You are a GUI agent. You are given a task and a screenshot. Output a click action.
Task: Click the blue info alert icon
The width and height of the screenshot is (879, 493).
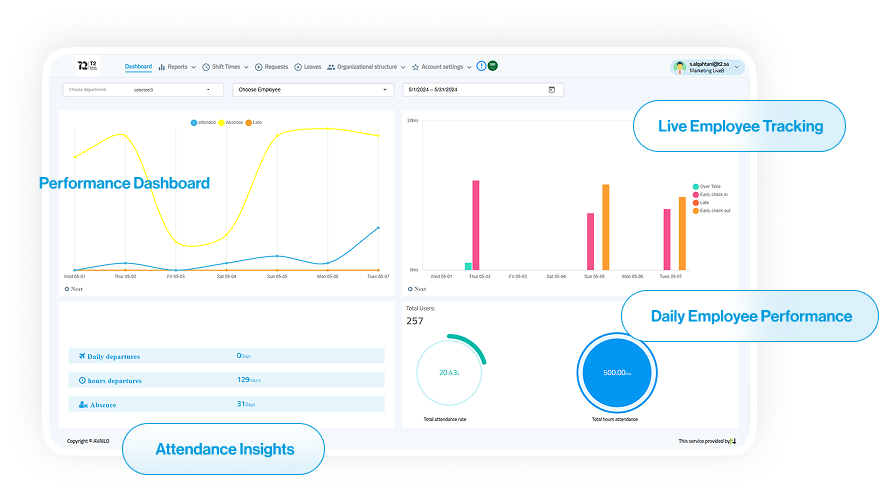tap(481, 67)
